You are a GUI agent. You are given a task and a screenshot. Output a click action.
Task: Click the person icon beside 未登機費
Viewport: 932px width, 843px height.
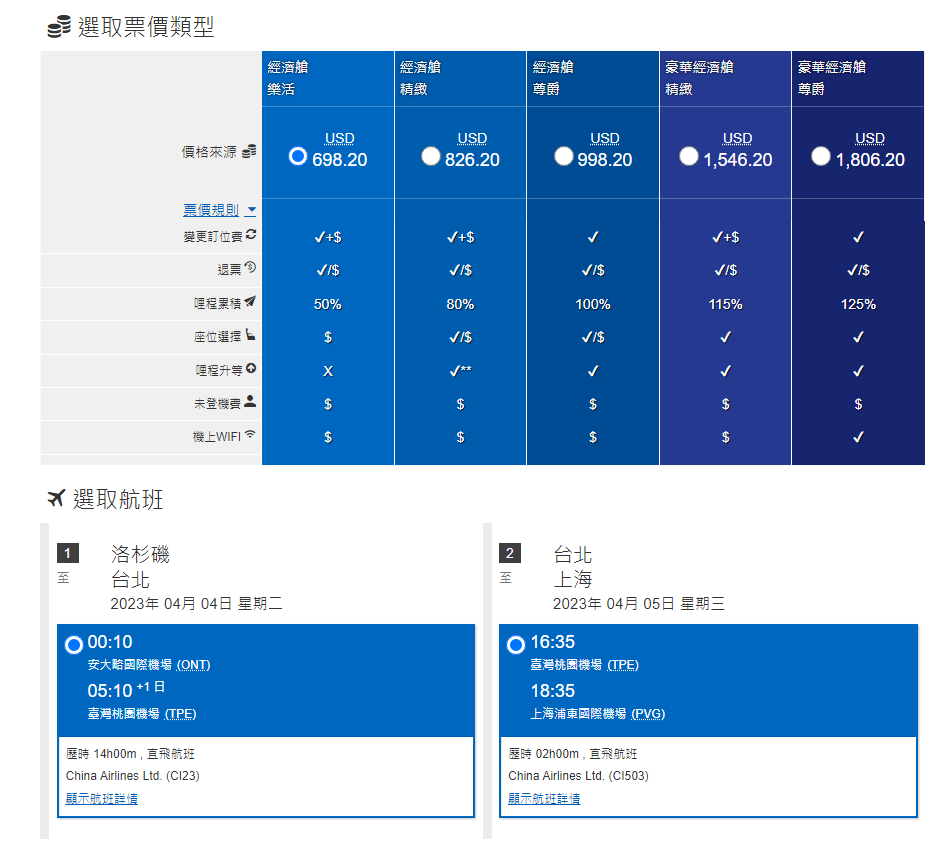[x=250, y=402]
